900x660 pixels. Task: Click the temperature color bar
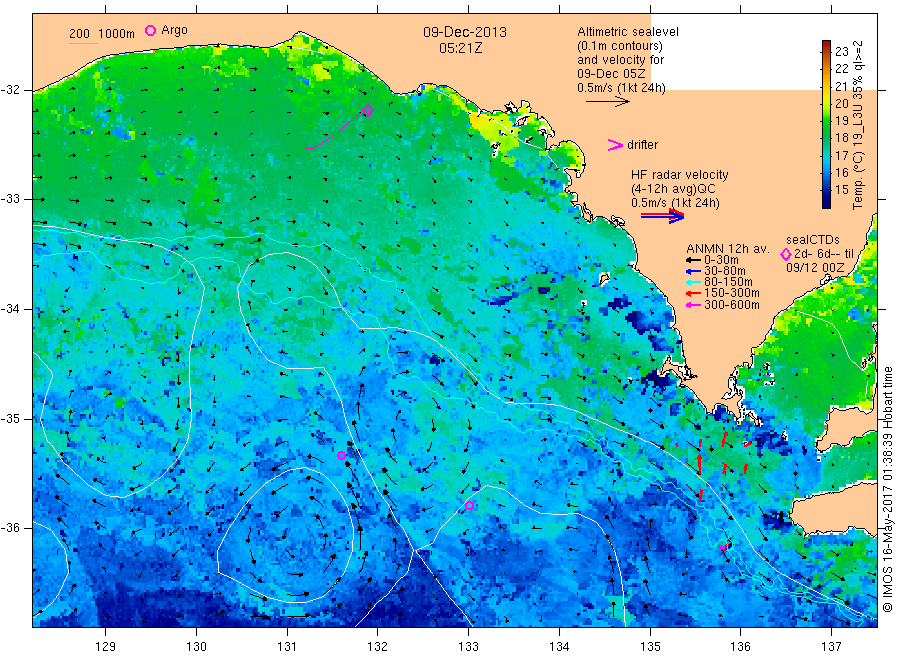pyautogui.click(x=826, y=124)
